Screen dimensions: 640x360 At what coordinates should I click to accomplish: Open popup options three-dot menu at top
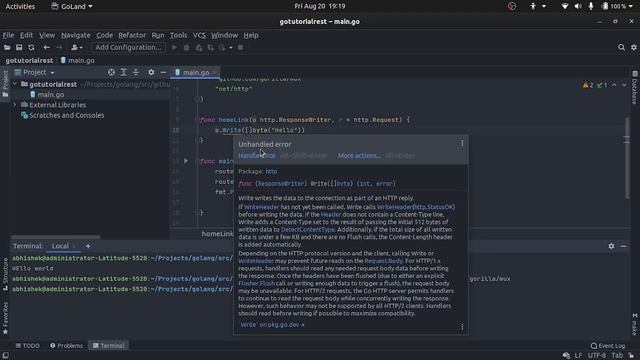(x=462, y=143)
